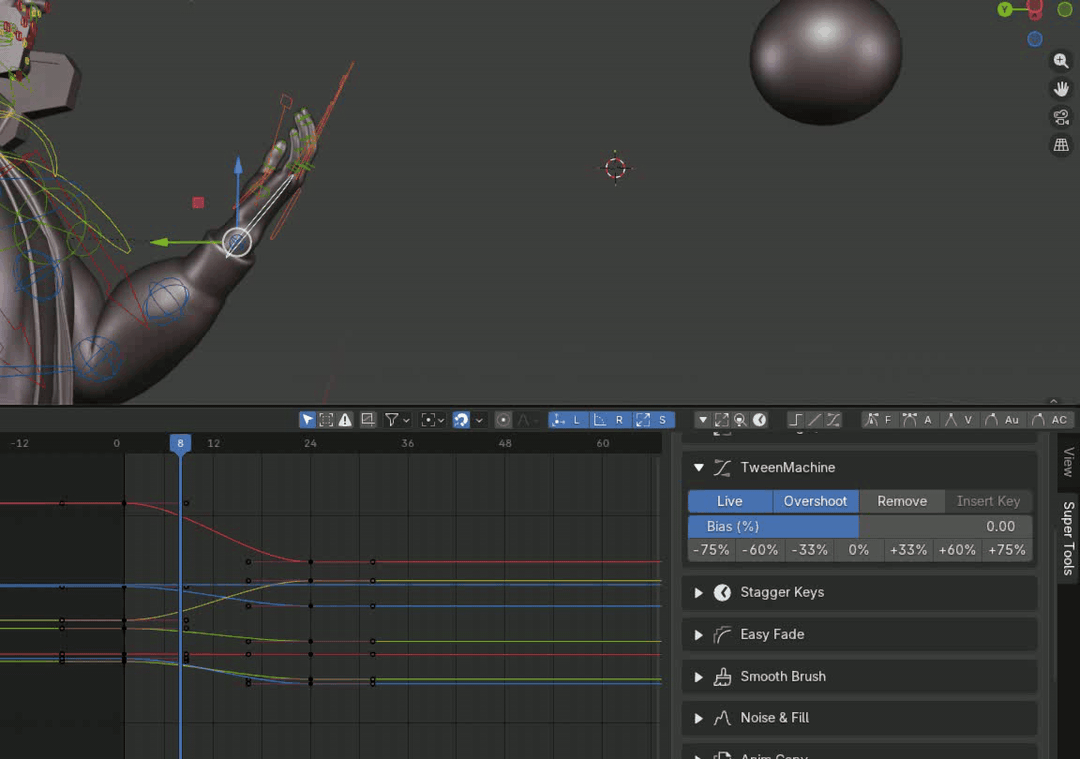Toggle the show only errors warning icon
This screenshot has width=1080, height=759.
coord(344,419)
